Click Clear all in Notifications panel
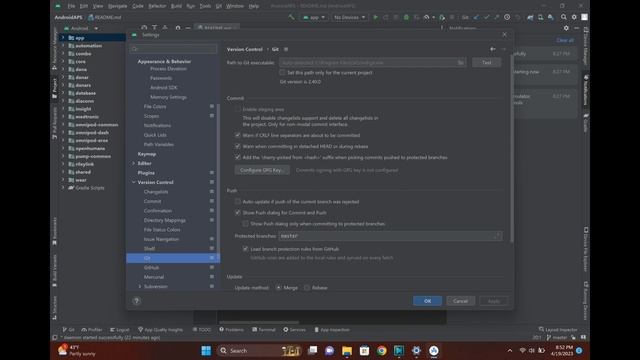The image size is (640, 360). (565, 40)
